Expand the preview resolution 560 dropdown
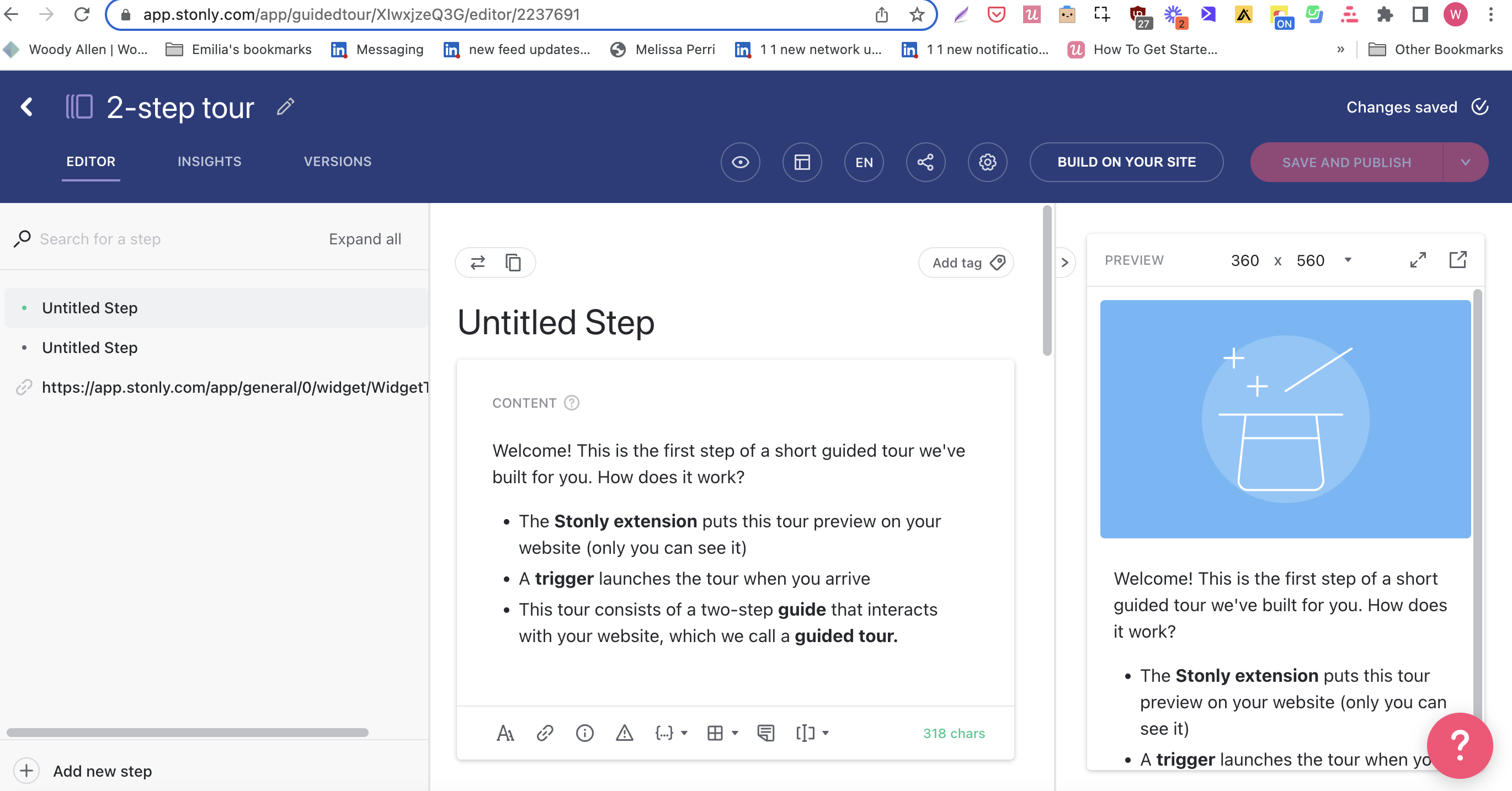Screen dimensions: 1512x791 click(1348, 260)
